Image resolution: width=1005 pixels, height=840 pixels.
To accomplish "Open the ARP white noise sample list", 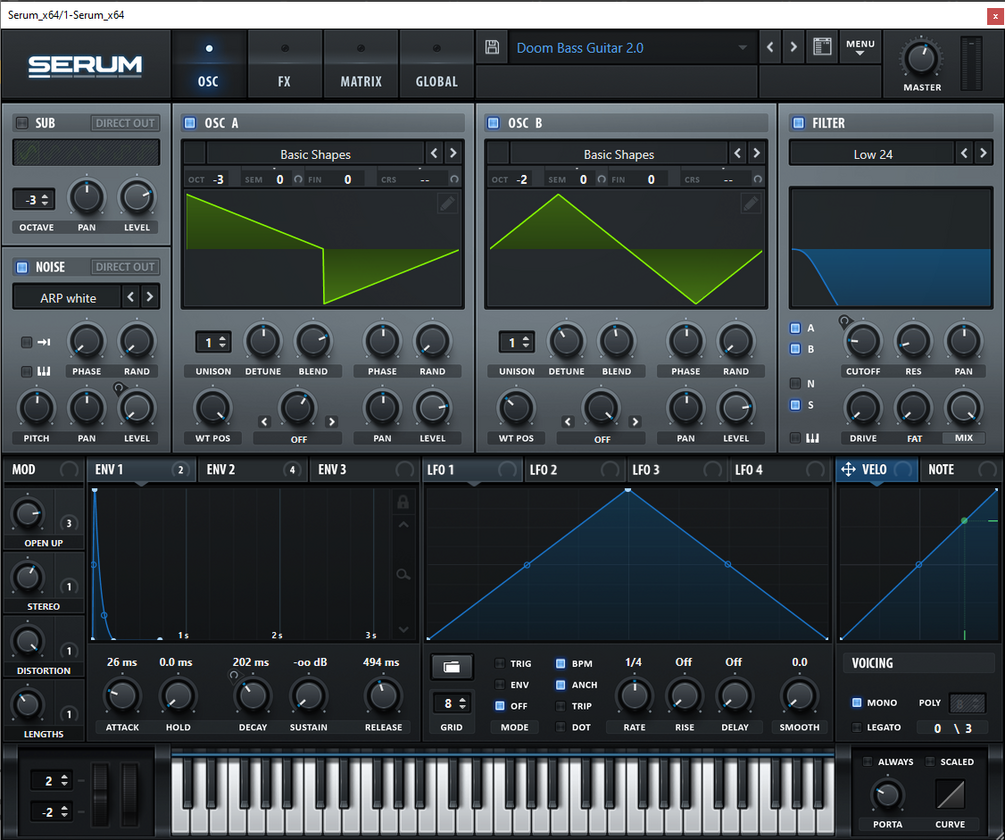I will (67, 297).
